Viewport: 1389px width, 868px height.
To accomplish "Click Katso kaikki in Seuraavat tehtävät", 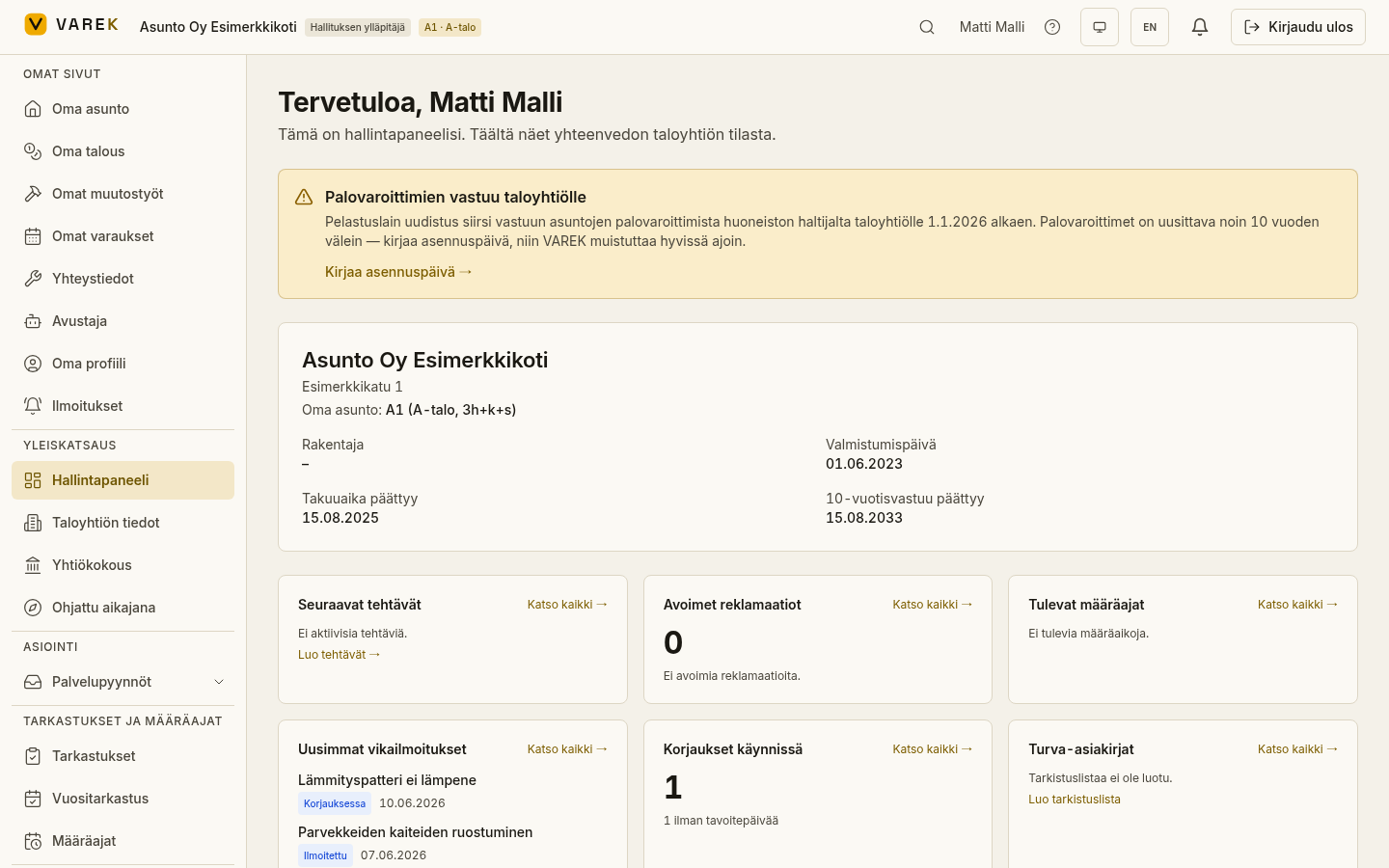I will [x=567, y=605].
